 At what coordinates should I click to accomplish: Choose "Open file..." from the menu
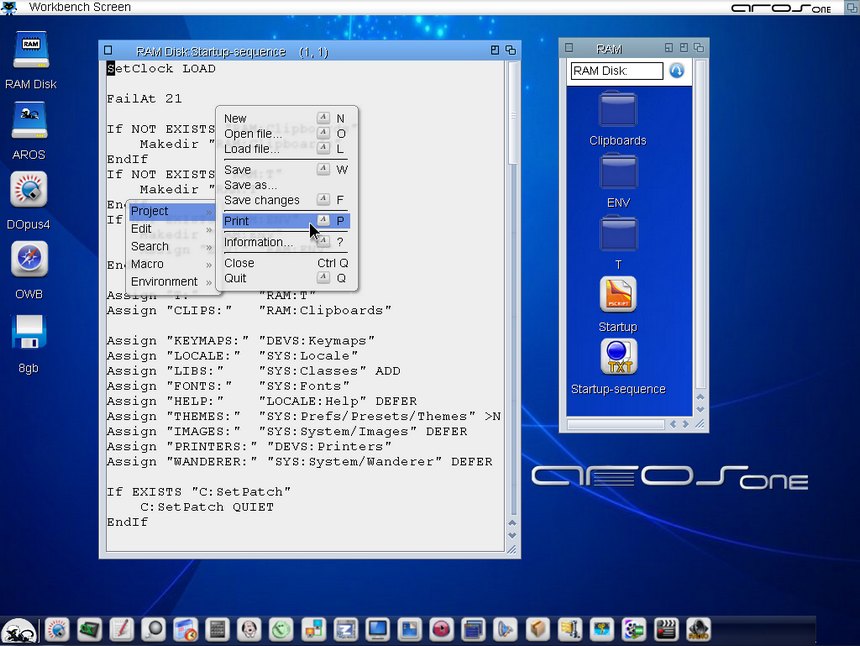click(x=252, y=134)
